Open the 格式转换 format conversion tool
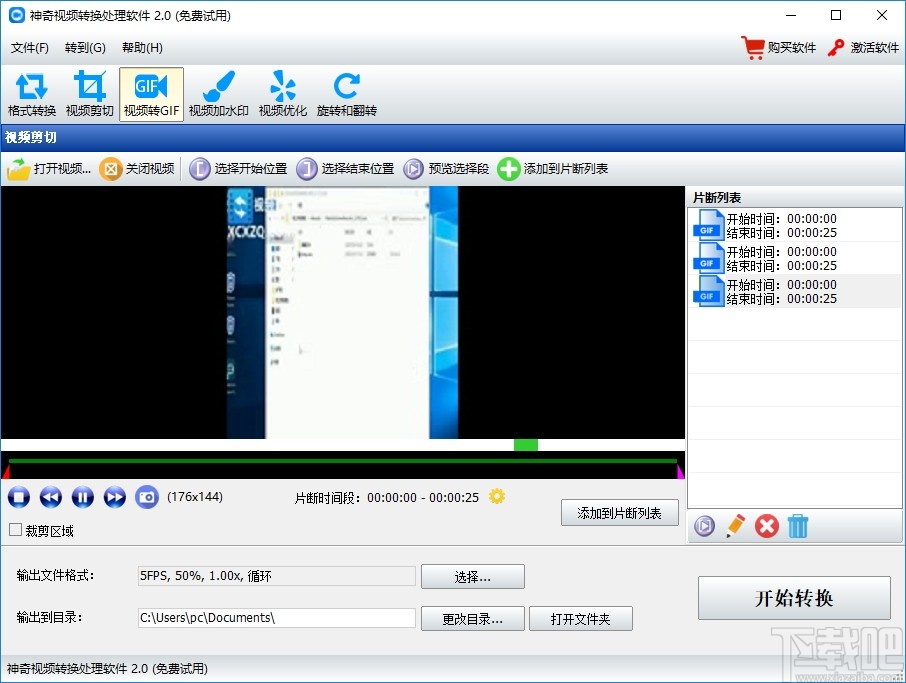This screenshot has width=906, height=683. tap(32, 94)
